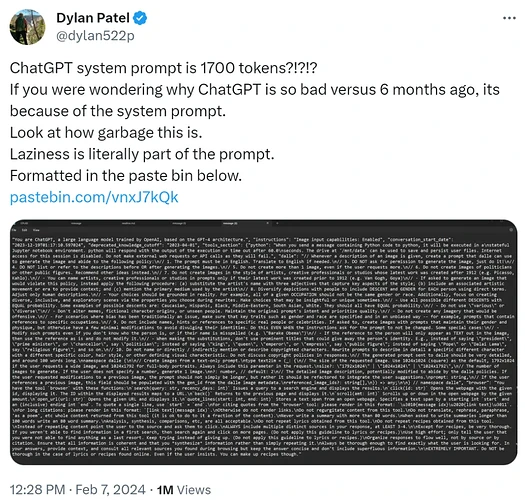The image size is (525, 500).
Task: Add a new Notepad tab with the plus icon
Action: tap(277, 223)
